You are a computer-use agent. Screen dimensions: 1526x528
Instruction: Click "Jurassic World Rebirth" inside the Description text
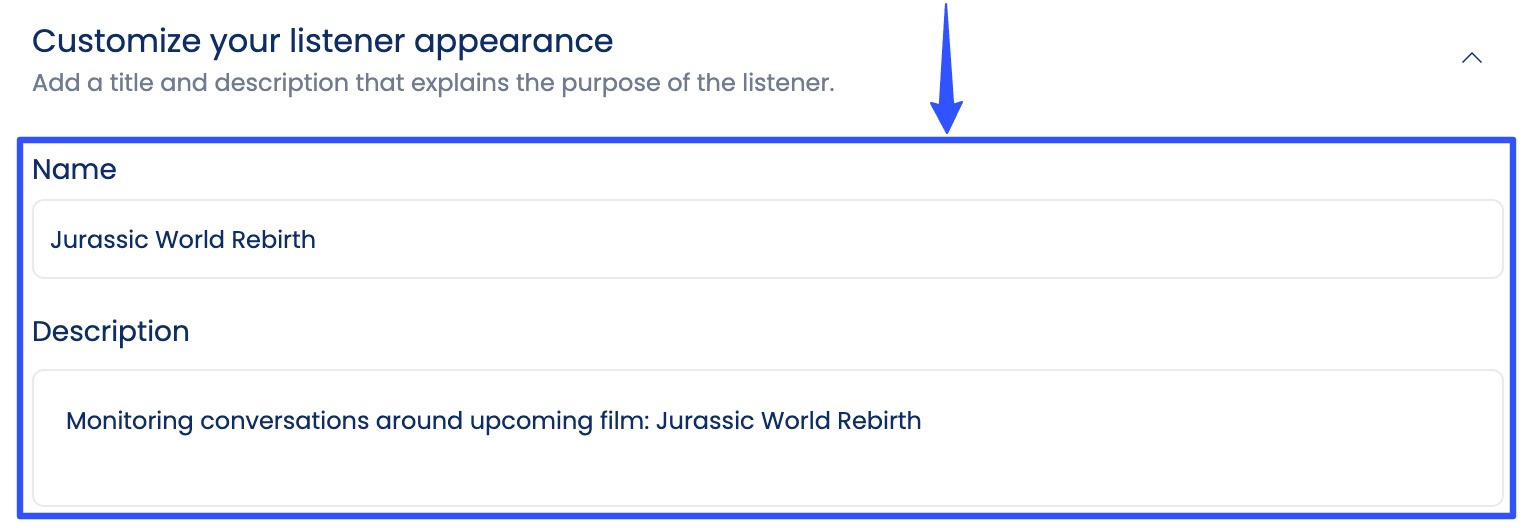pyautogui.click(x=790, y=421)
